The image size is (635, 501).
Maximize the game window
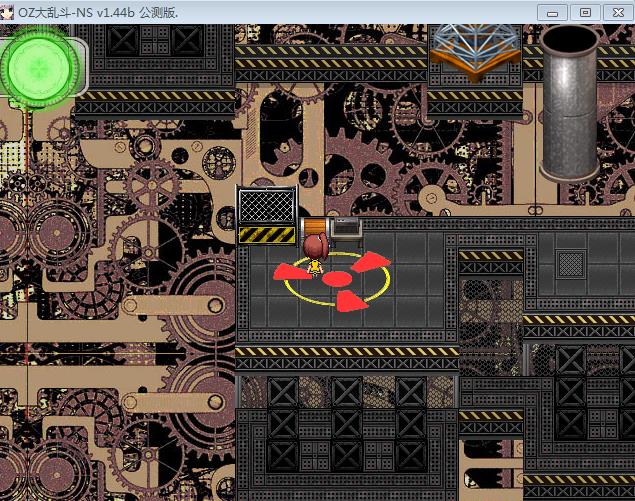[x=585, y=13]
